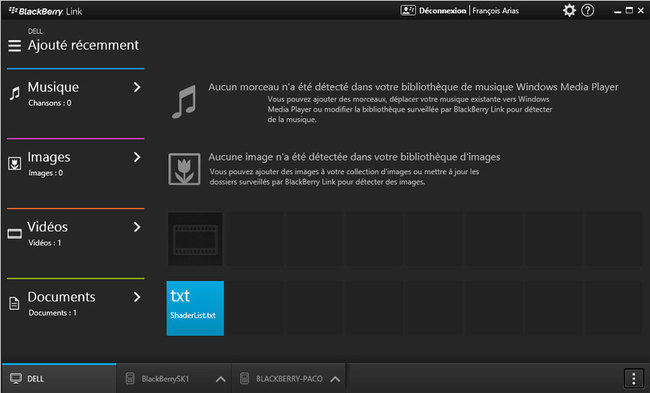Click the BlackBerry ID account icon
This screenshot has width=650, height=393.
pos(408,10)
